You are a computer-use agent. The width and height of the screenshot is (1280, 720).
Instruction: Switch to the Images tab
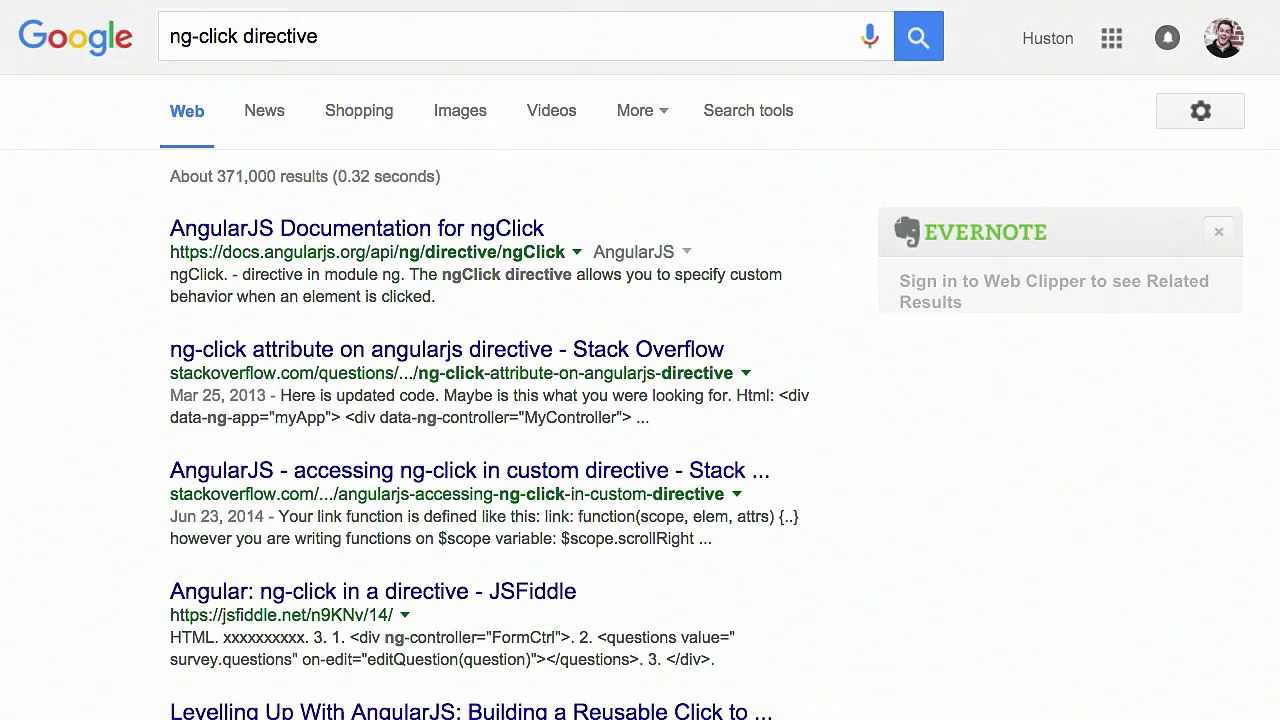[460, 111]
